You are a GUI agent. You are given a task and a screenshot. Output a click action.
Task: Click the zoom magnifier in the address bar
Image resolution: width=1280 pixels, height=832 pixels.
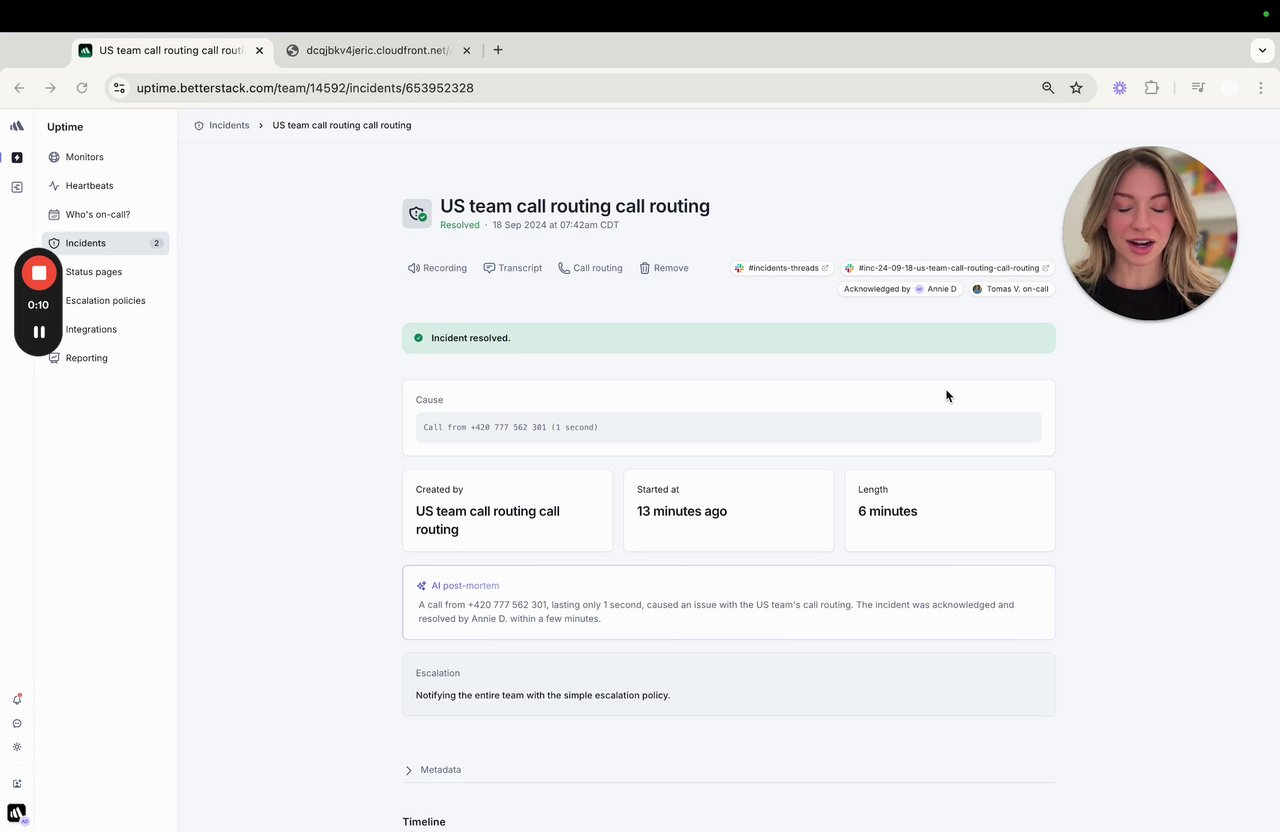pos(1048,88)
